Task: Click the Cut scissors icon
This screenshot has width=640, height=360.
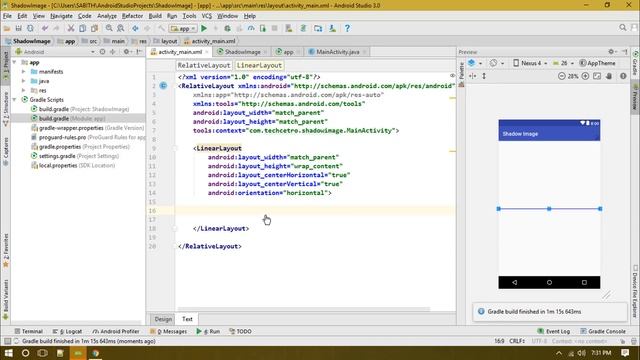Action: 71,29
